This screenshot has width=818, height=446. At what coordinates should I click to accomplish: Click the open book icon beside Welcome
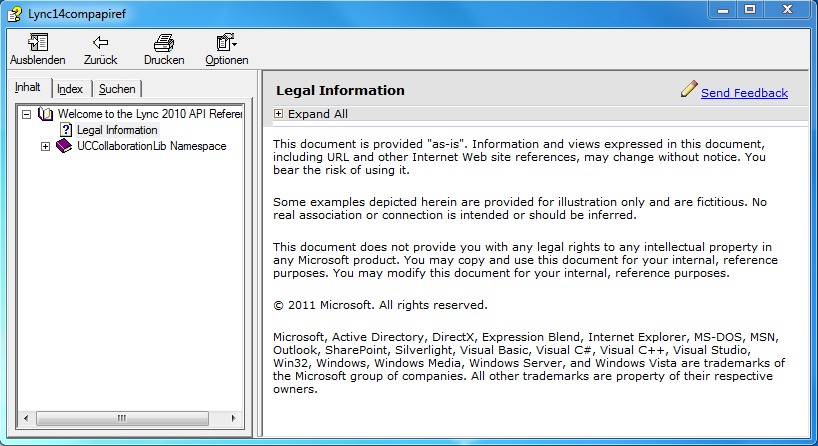(x=45, y=114)
